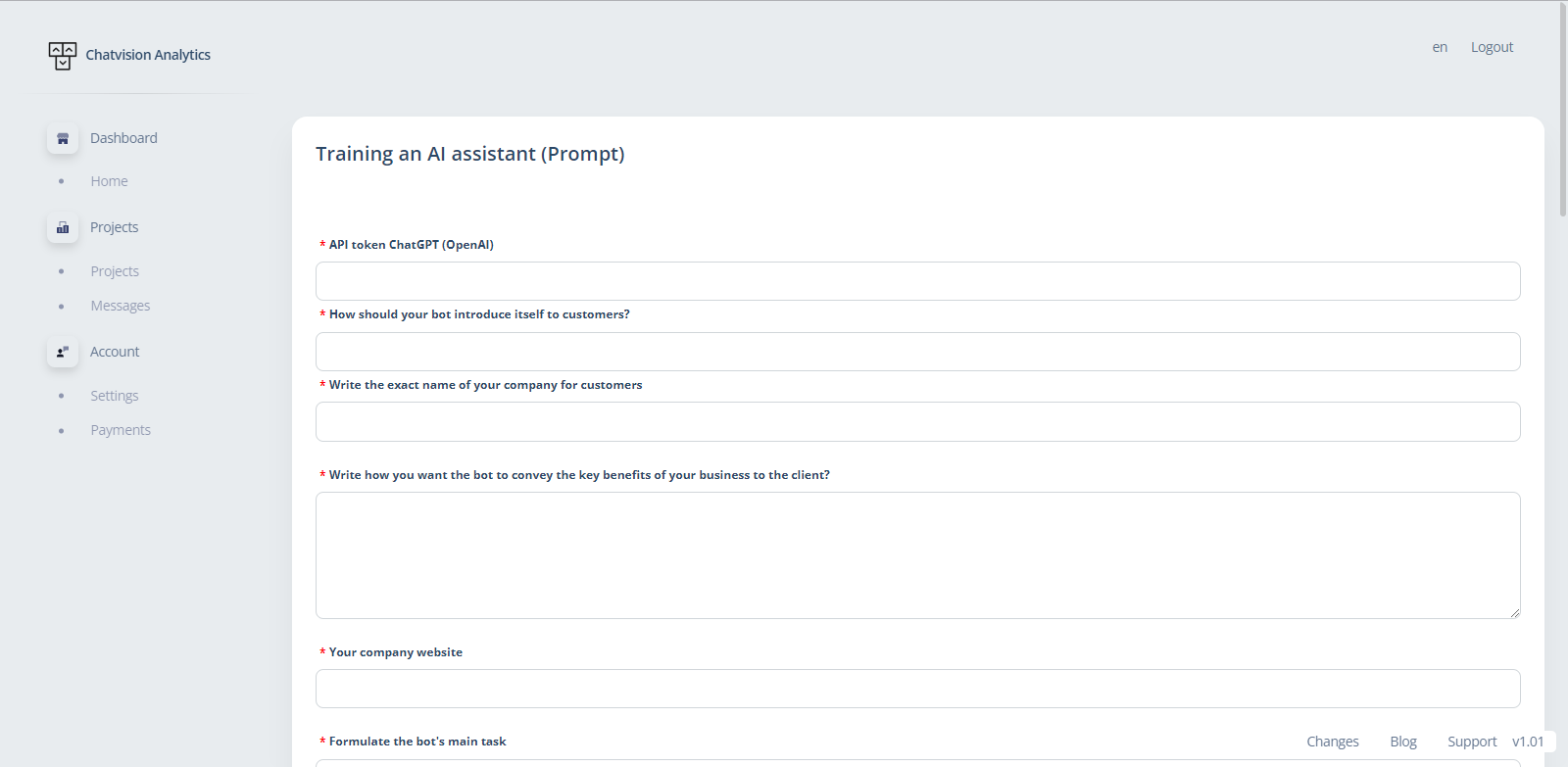
Task: Click the Logout link
Action: click(1492, 47)
